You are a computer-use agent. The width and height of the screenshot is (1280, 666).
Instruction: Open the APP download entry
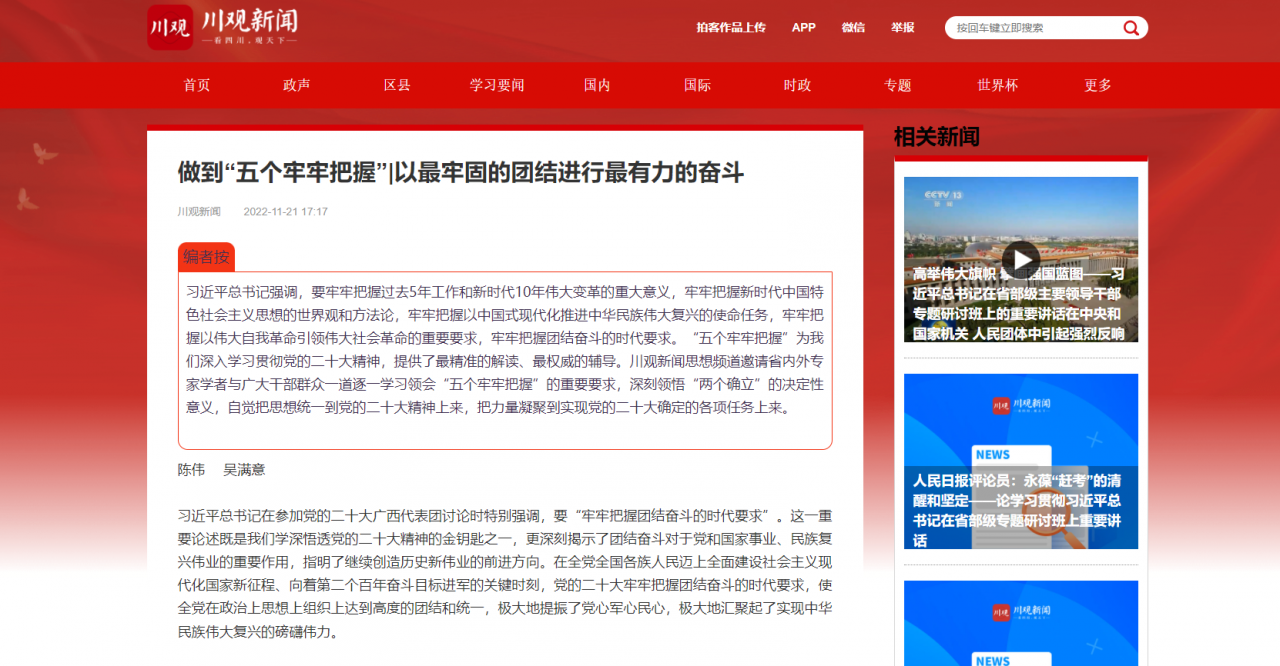click(804, 27)
